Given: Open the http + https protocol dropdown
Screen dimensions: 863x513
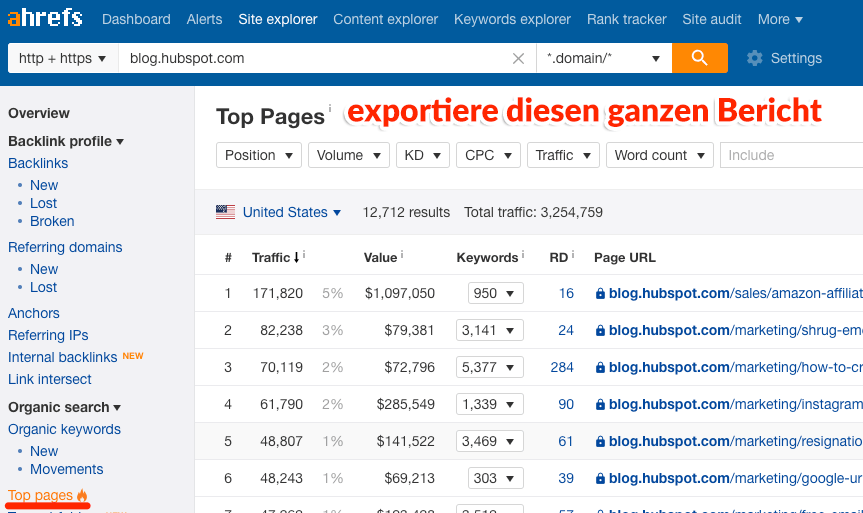Looking at the screenshot, I should click(63, 58).
